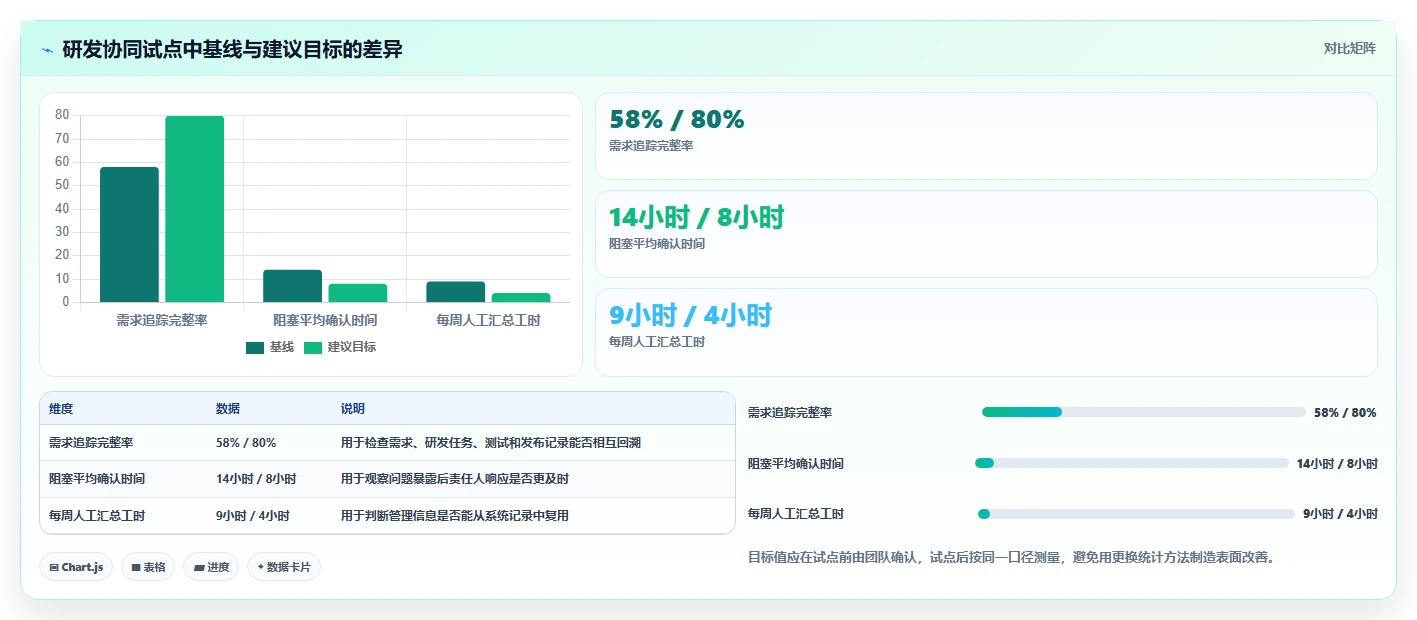Viewport: 1417px width, 620px height.
Task: Select the 每周人工汇总工时 baseline bar in chart
Action: (455, 292)
